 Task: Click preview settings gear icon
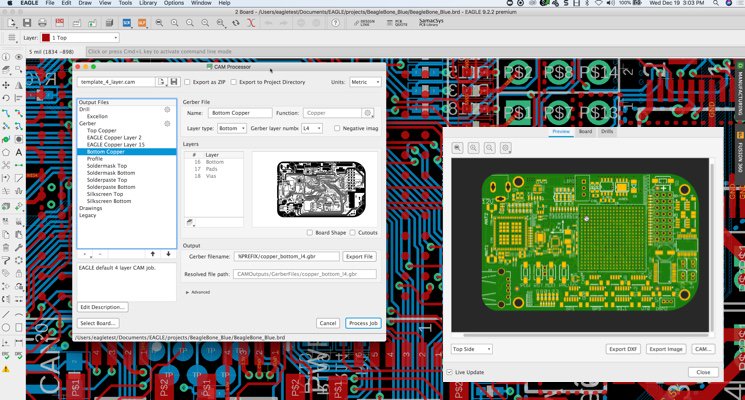click(506, 148)
